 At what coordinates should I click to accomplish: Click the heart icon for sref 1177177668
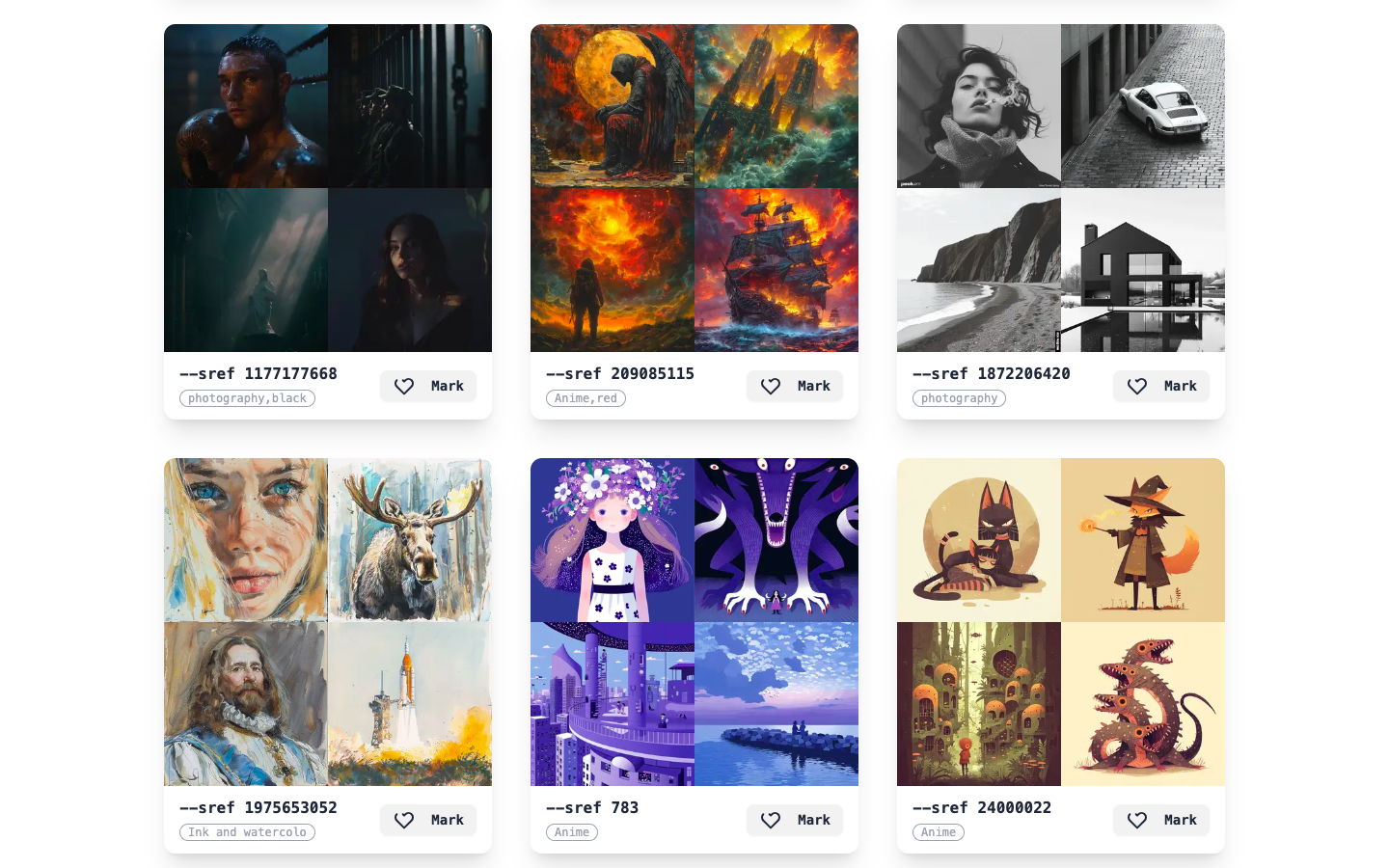point(404,386)
